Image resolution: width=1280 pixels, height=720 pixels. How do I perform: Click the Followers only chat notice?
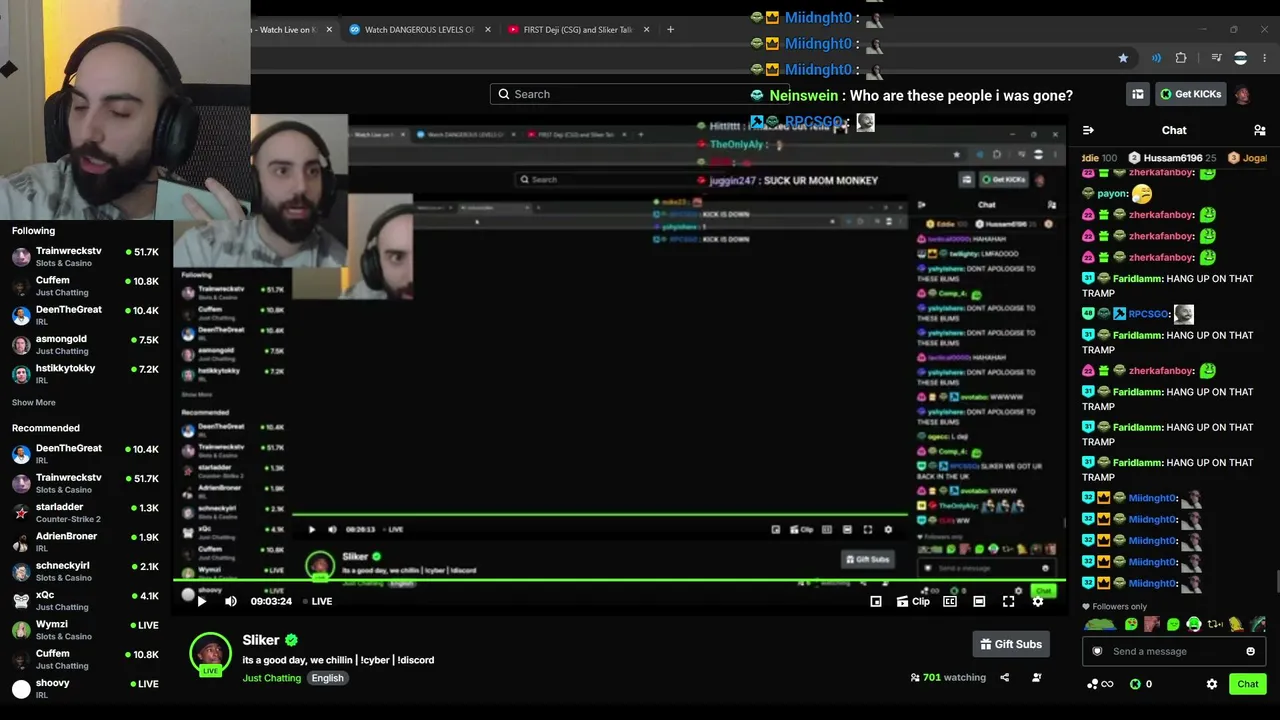pos(1115,607)
